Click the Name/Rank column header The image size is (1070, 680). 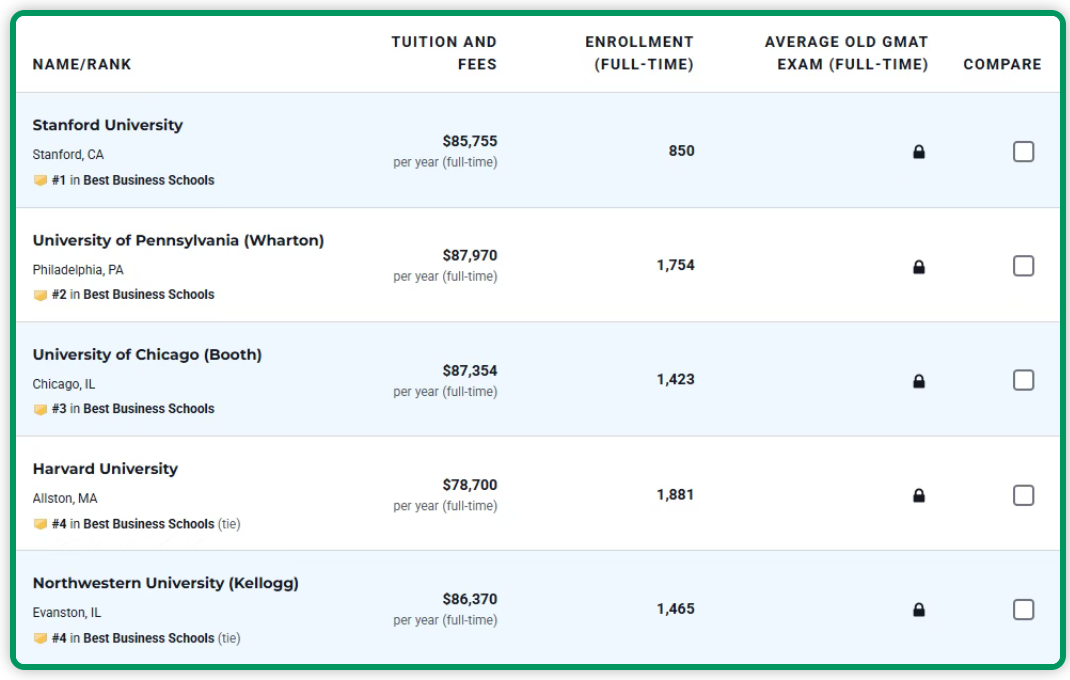(x=82, y=64)
